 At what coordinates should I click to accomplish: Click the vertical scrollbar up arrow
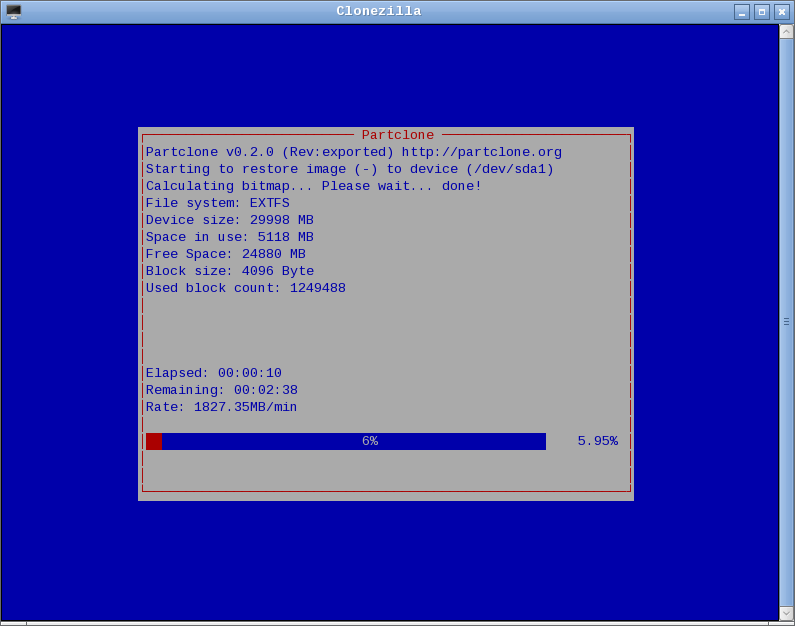[x=786, y=32]
